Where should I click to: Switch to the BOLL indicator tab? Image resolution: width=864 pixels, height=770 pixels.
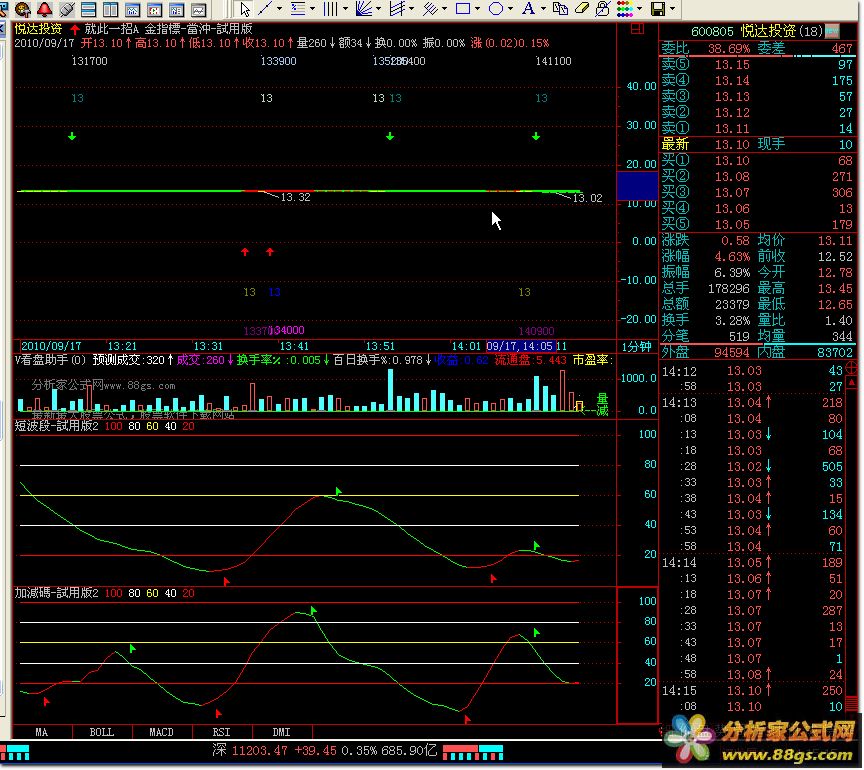[x=102, y=733]
